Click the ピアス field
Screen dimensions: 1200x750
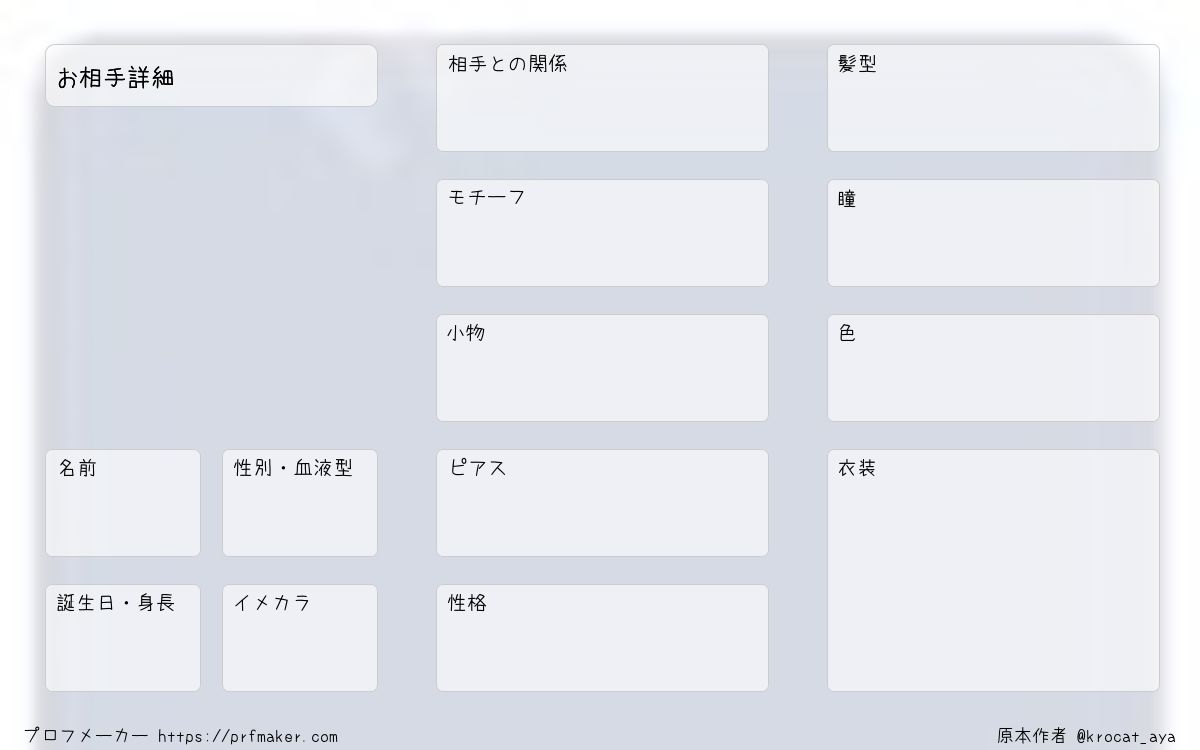(x=602, y=503)
